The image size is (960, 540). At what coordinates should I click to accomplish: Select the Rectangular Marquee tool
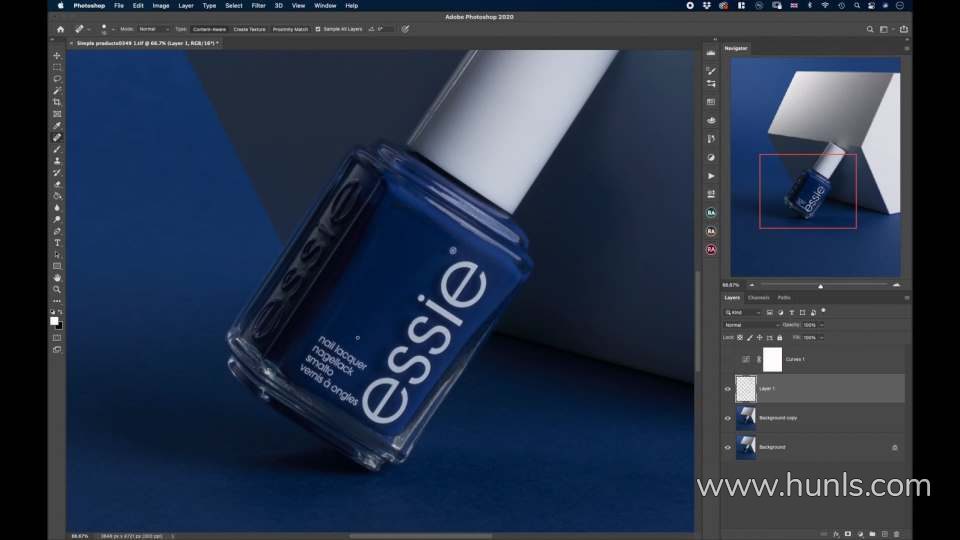coord(57,67)
